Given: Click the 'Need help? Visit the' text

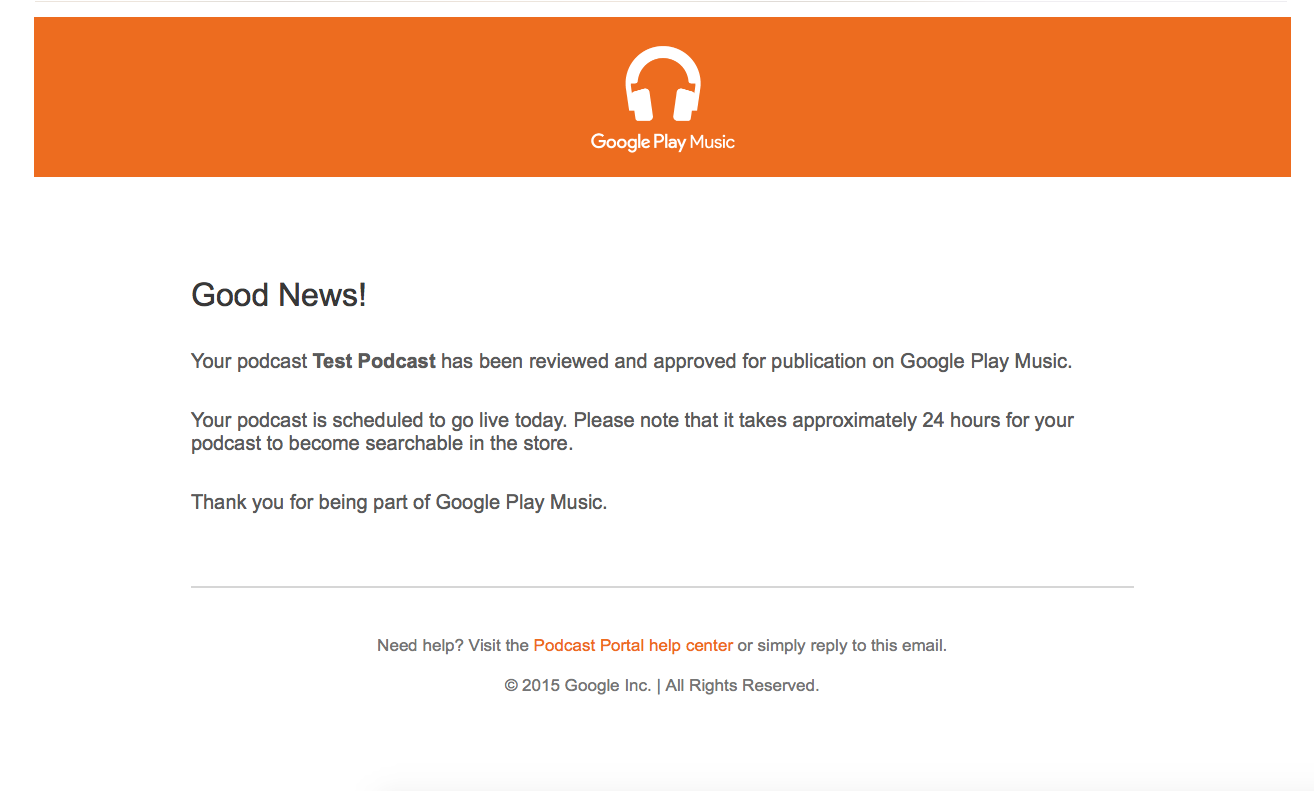Looking at the screenshot, I should pos(453,646).
